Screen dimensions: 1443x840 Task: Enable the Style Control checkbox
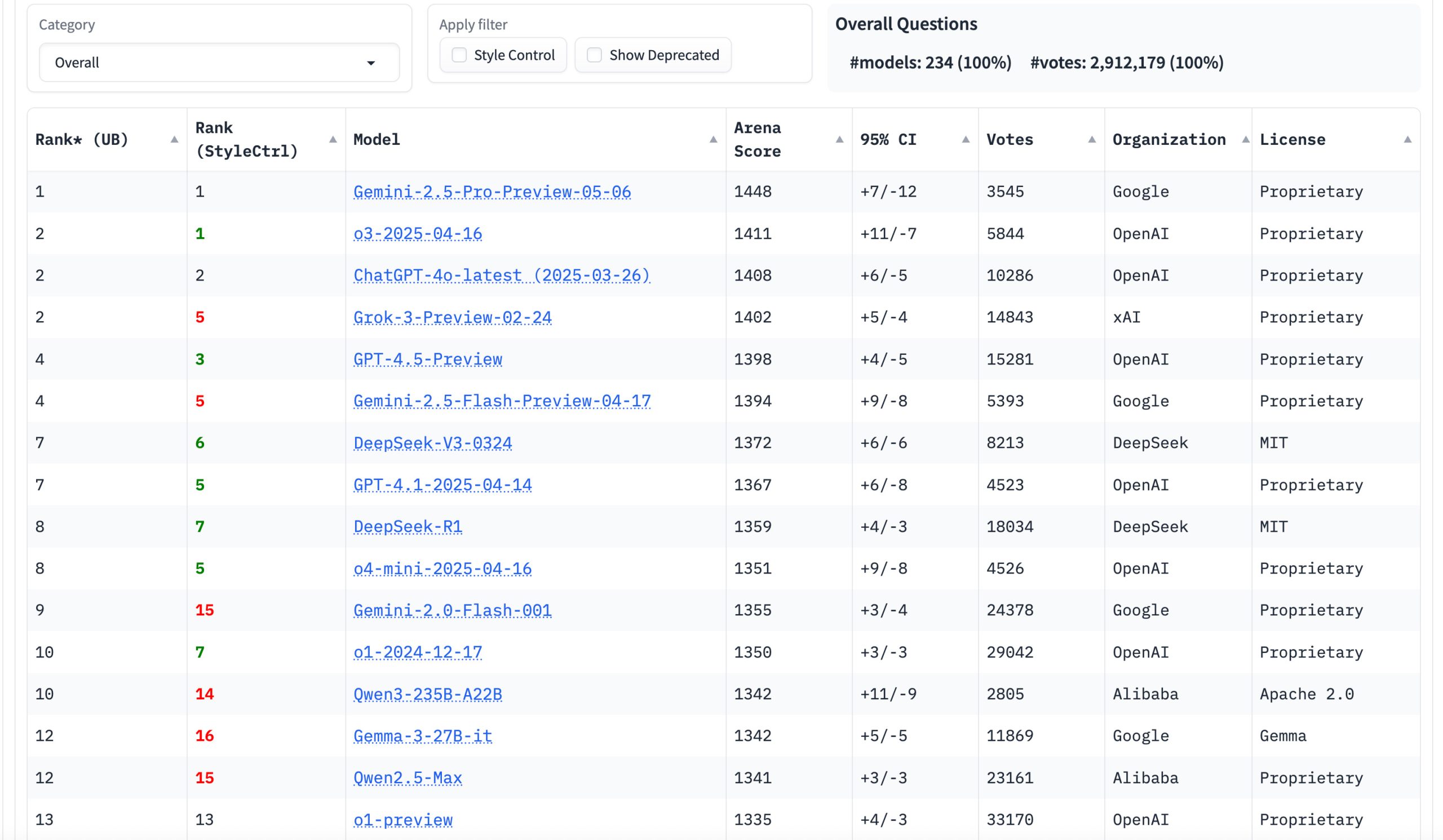pos(459,55)
